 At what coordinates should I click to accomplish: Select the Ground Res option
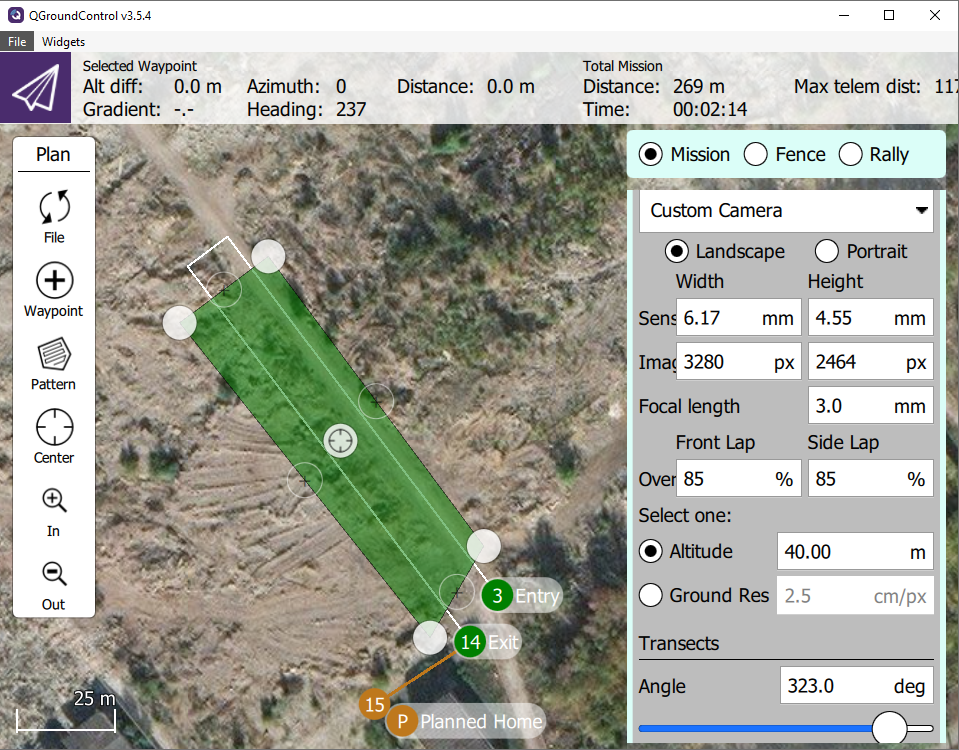click(x=651, y=595)
